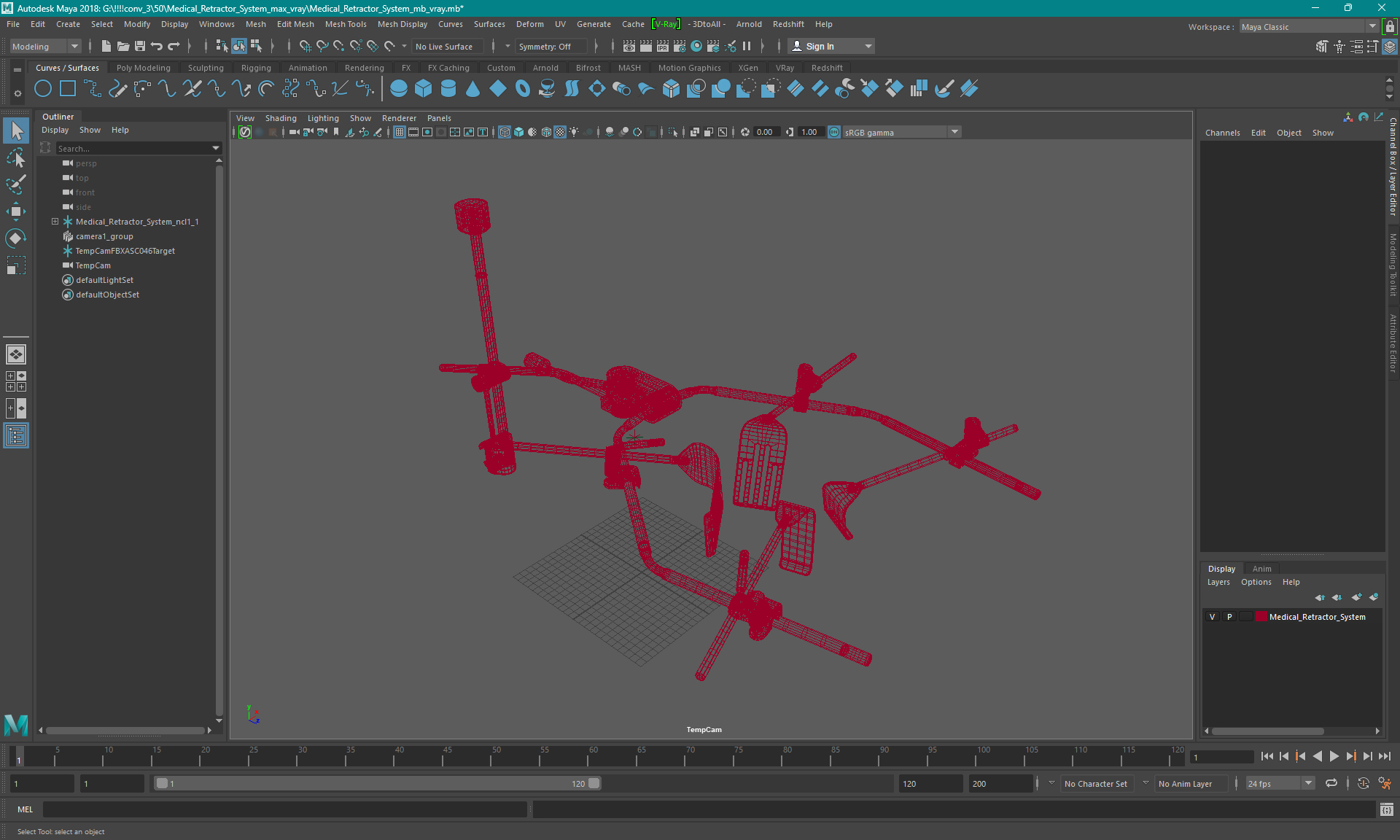This screenshot has height=840, width=1400.
Task: Toggle use all lights in viewport
Action: 575,132
